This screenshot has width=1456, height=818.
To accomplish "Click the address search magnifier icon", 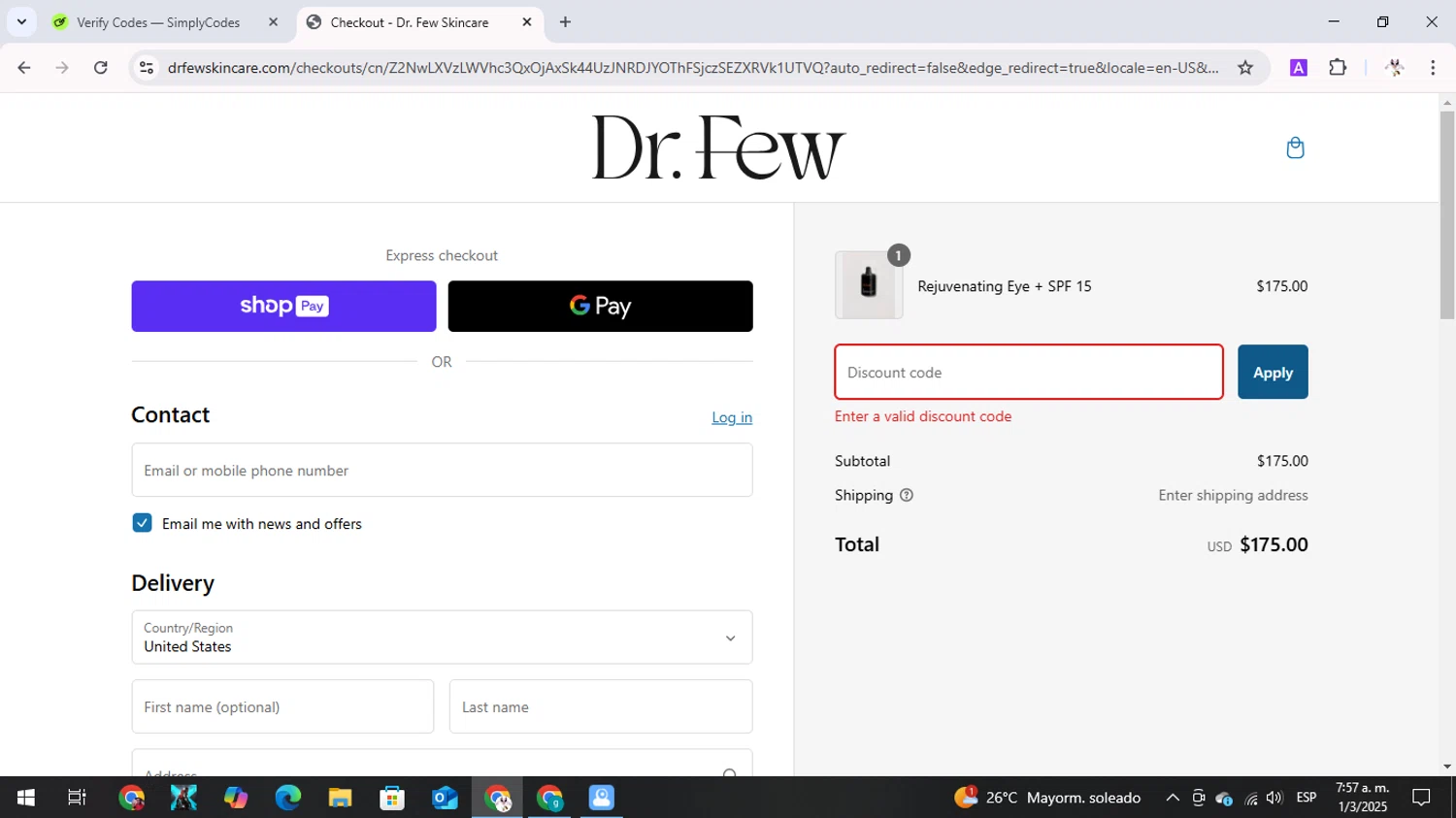I will click(x=730, y=772).
